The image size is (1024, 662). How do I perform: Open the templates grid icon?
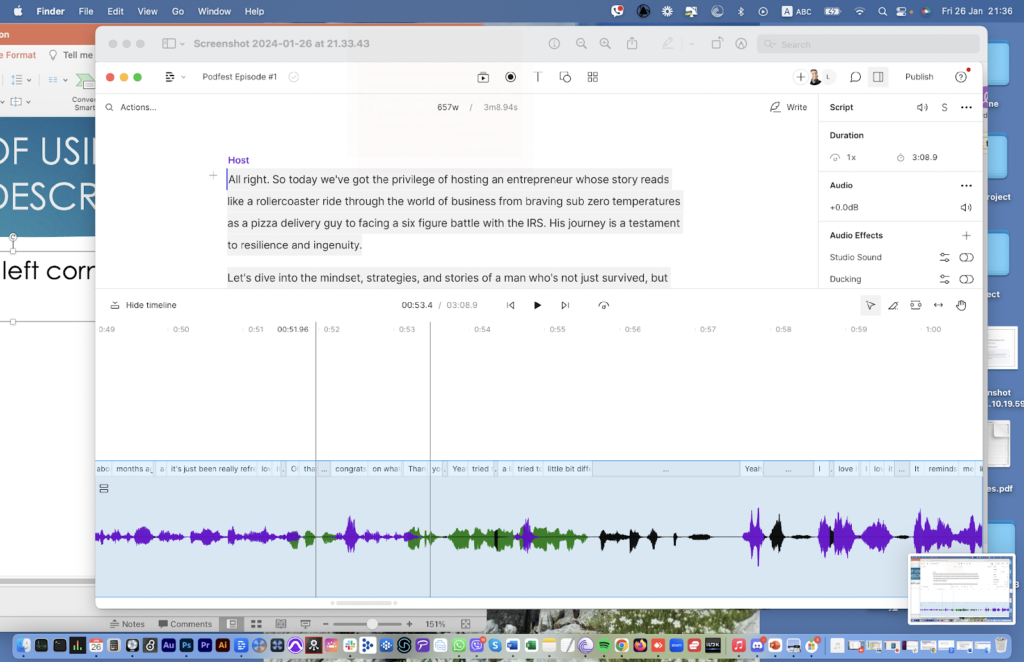(592, 77)
